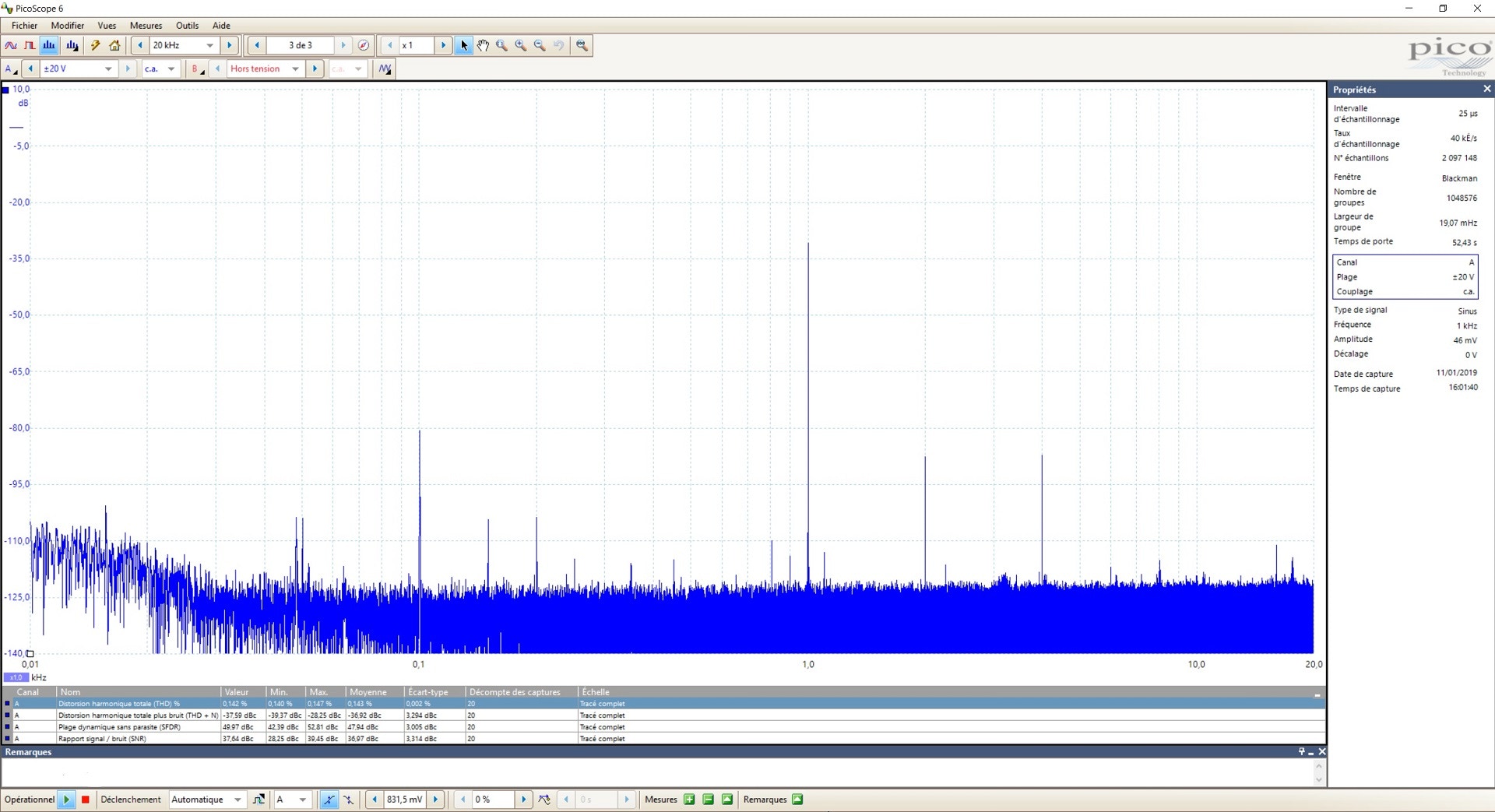This screenshot has width=1495, height=812.
Task: Select the hand pan tool
Action: click(x=483, y=45)
